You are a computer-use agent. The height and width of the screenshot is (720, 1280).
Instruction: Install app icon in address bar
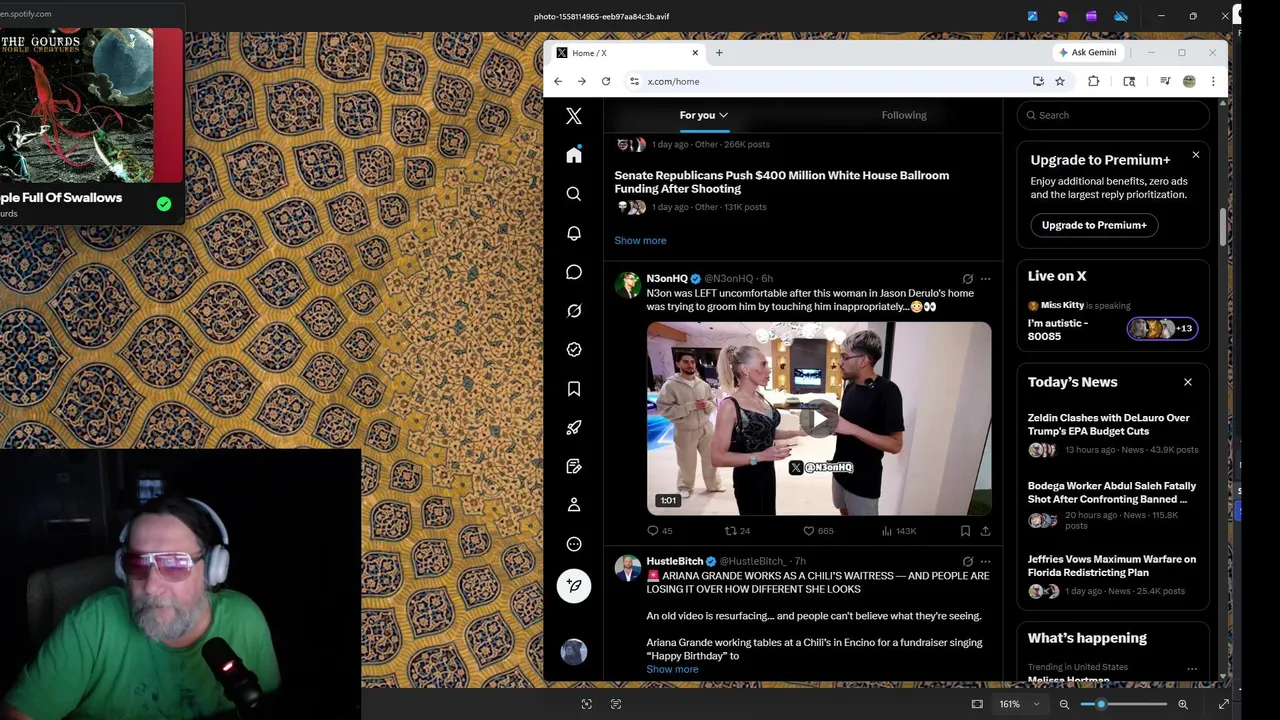pyautogui.click(x=1038, y=82)
